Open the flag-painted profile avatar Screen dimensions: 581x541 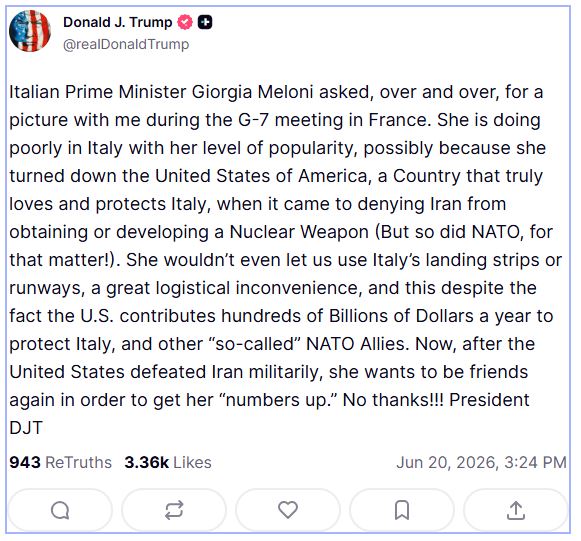30,31
